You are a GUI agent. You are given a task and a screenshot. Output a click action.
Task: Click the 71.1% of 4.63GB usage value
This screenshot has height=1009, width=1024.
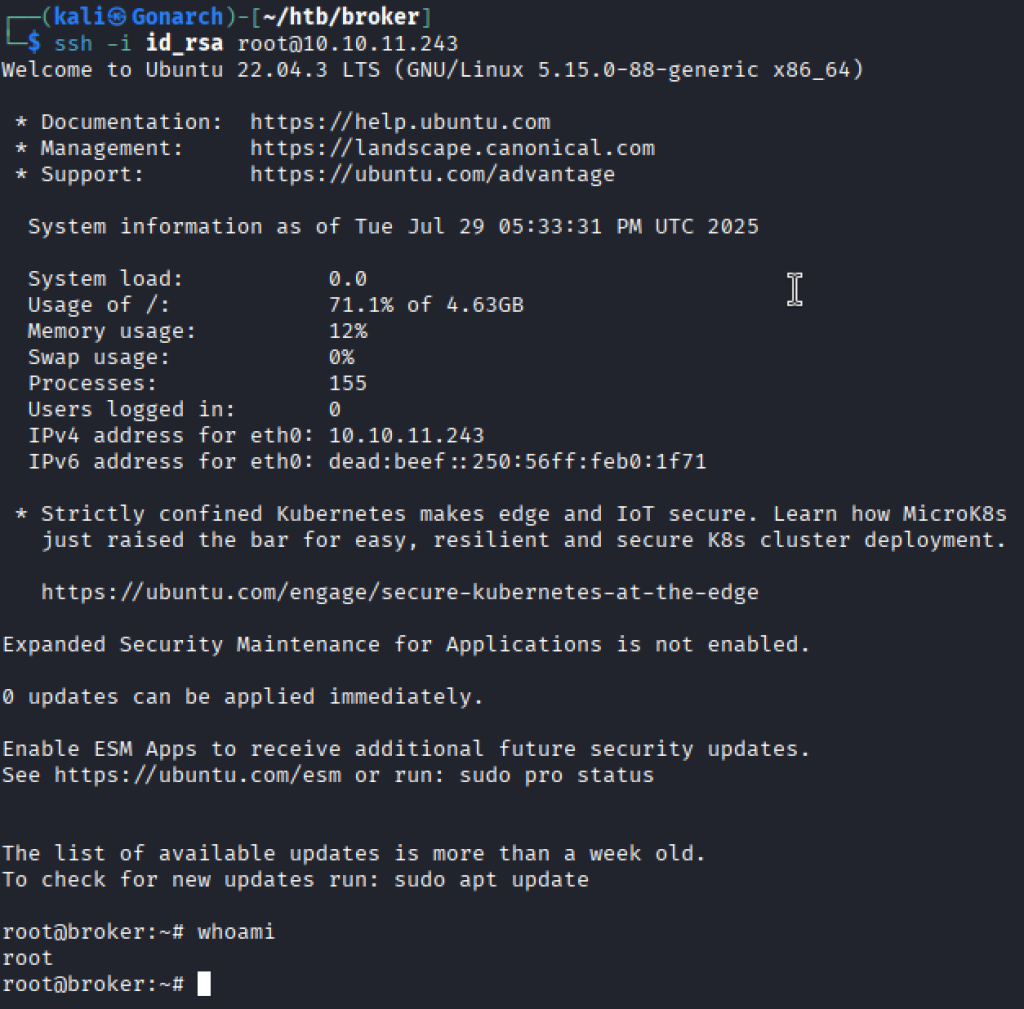(426, 305)
